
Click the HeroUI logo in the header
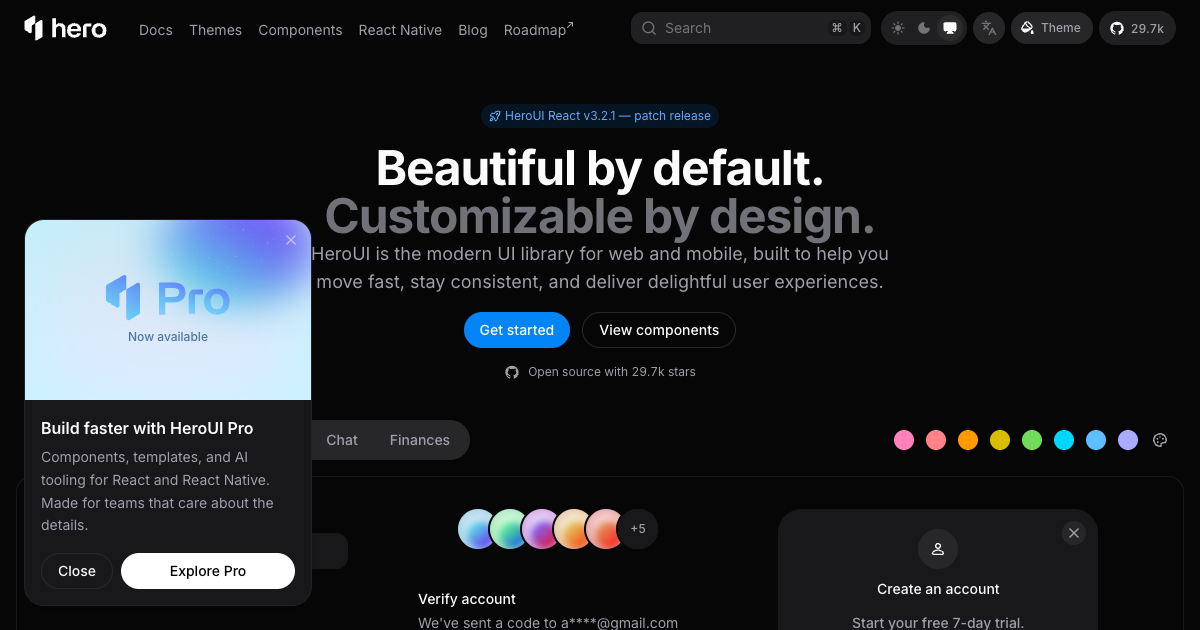[x=65, y=28]
